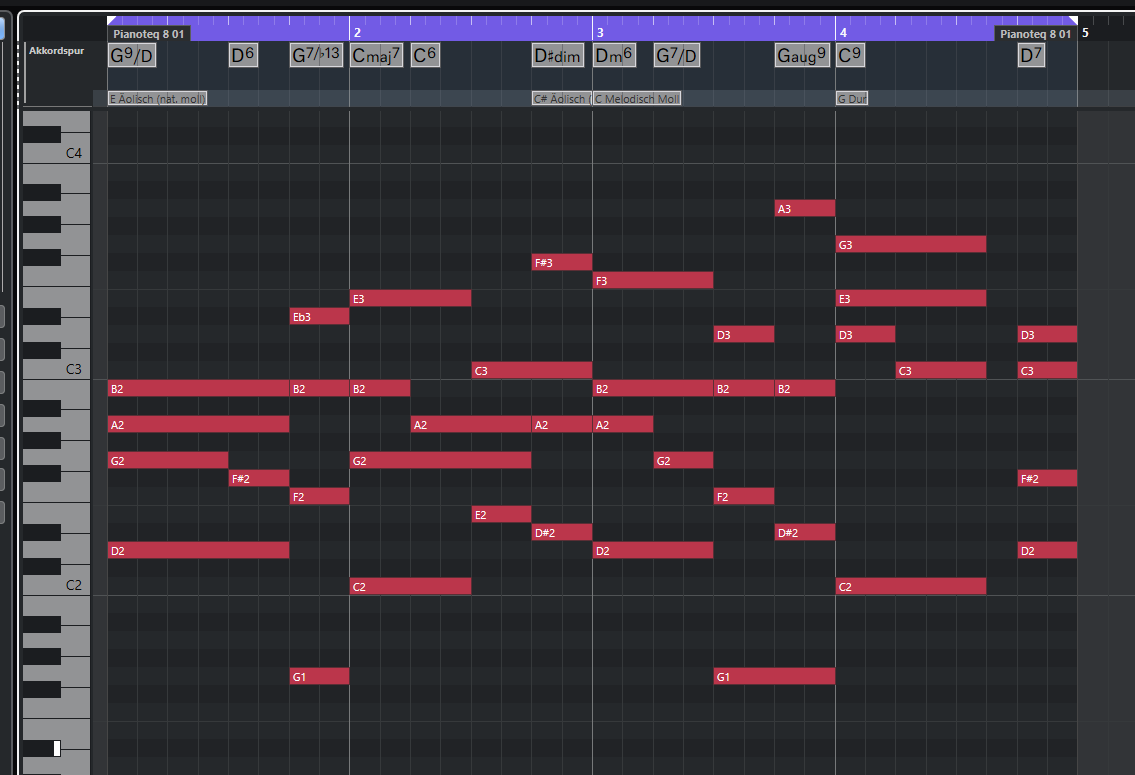Click bar 3 in the timeline ruler

[x=600, y=33]
